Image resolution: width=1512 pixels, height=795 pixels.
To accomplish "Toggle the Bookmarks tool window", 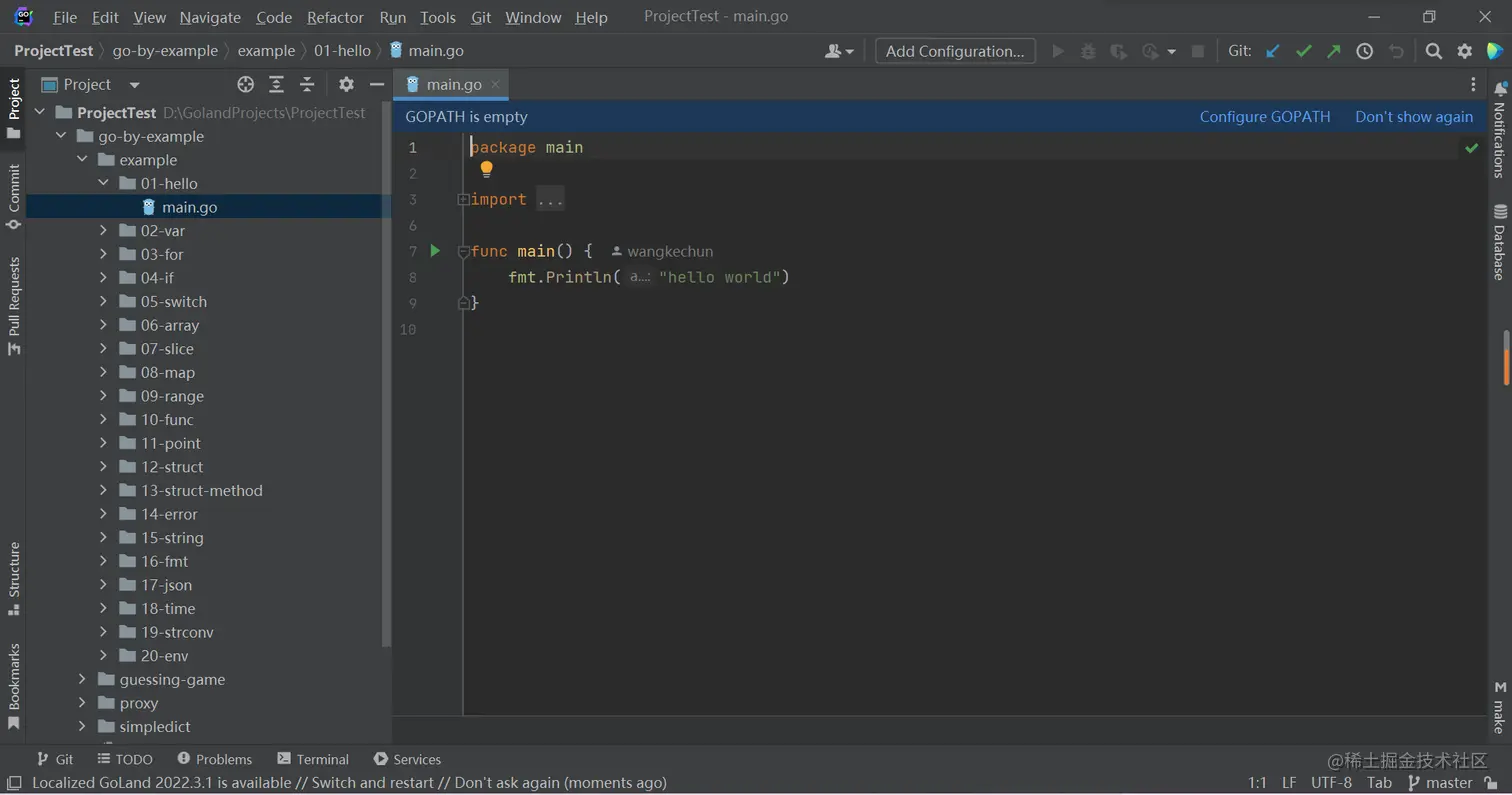I will click(14, 687).
